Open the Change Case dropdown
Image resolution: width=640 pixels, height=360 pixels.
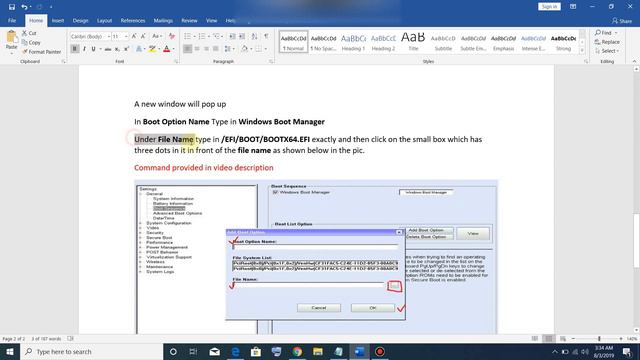coord(157,36)
